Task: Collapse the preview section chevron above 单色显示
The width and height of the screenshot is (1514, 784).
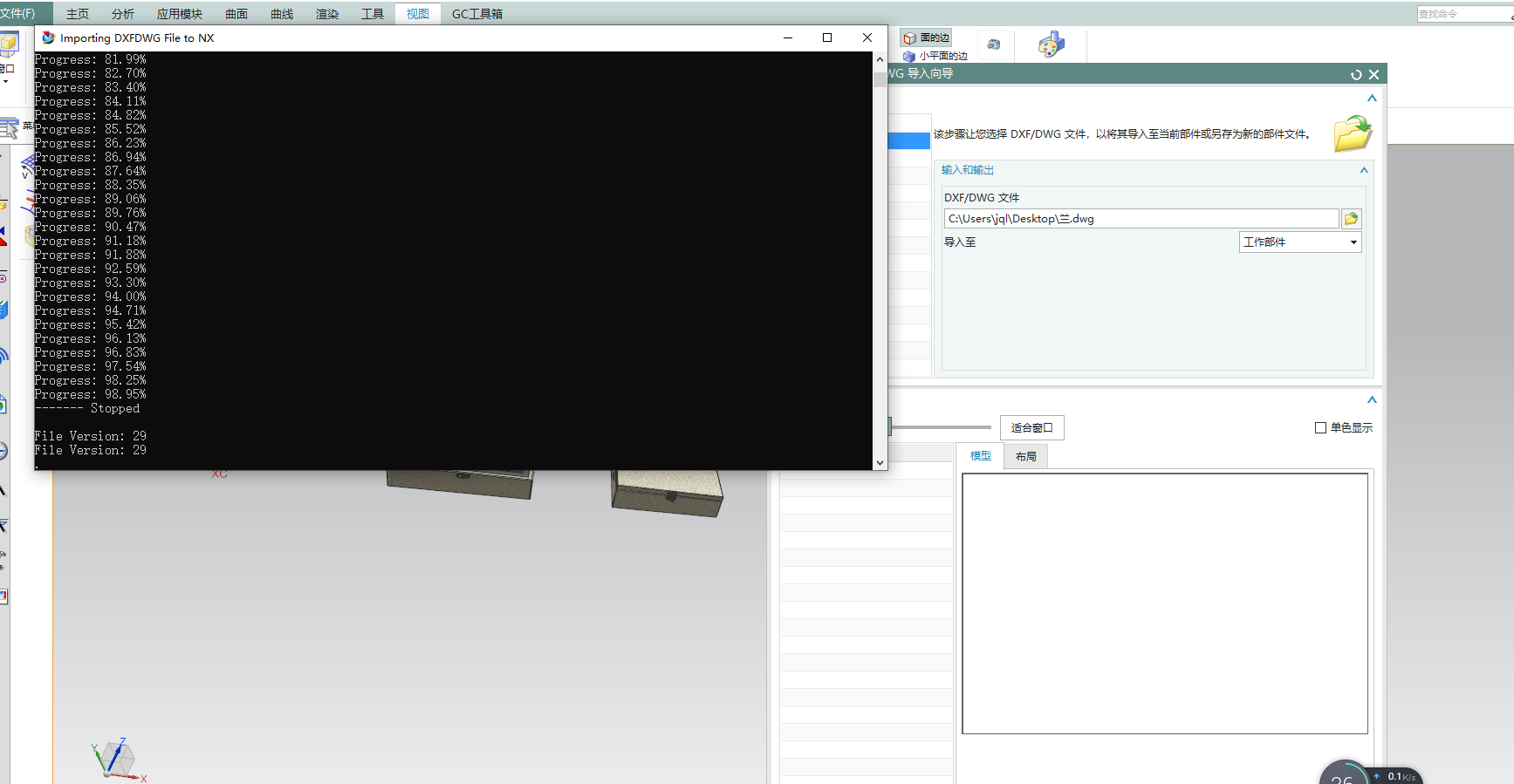Action: tap(1372, 400)
